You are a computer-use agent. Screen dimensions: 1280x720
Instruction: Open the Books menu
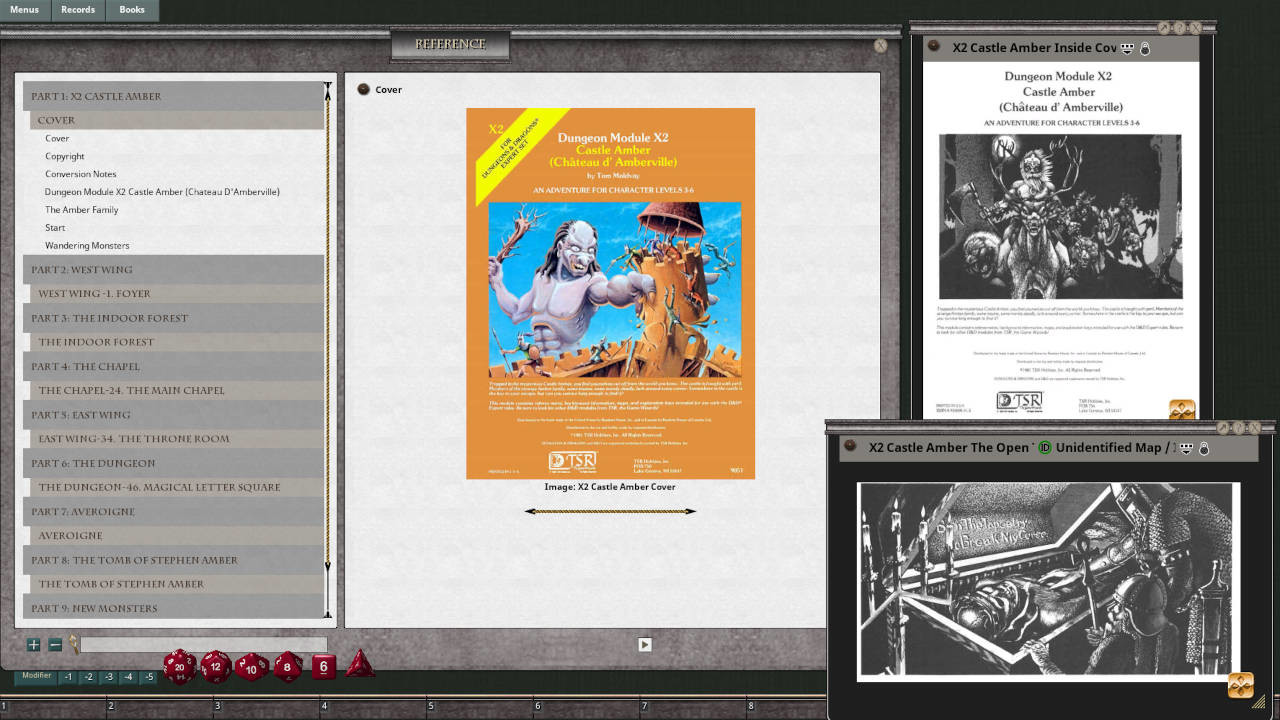131,10
